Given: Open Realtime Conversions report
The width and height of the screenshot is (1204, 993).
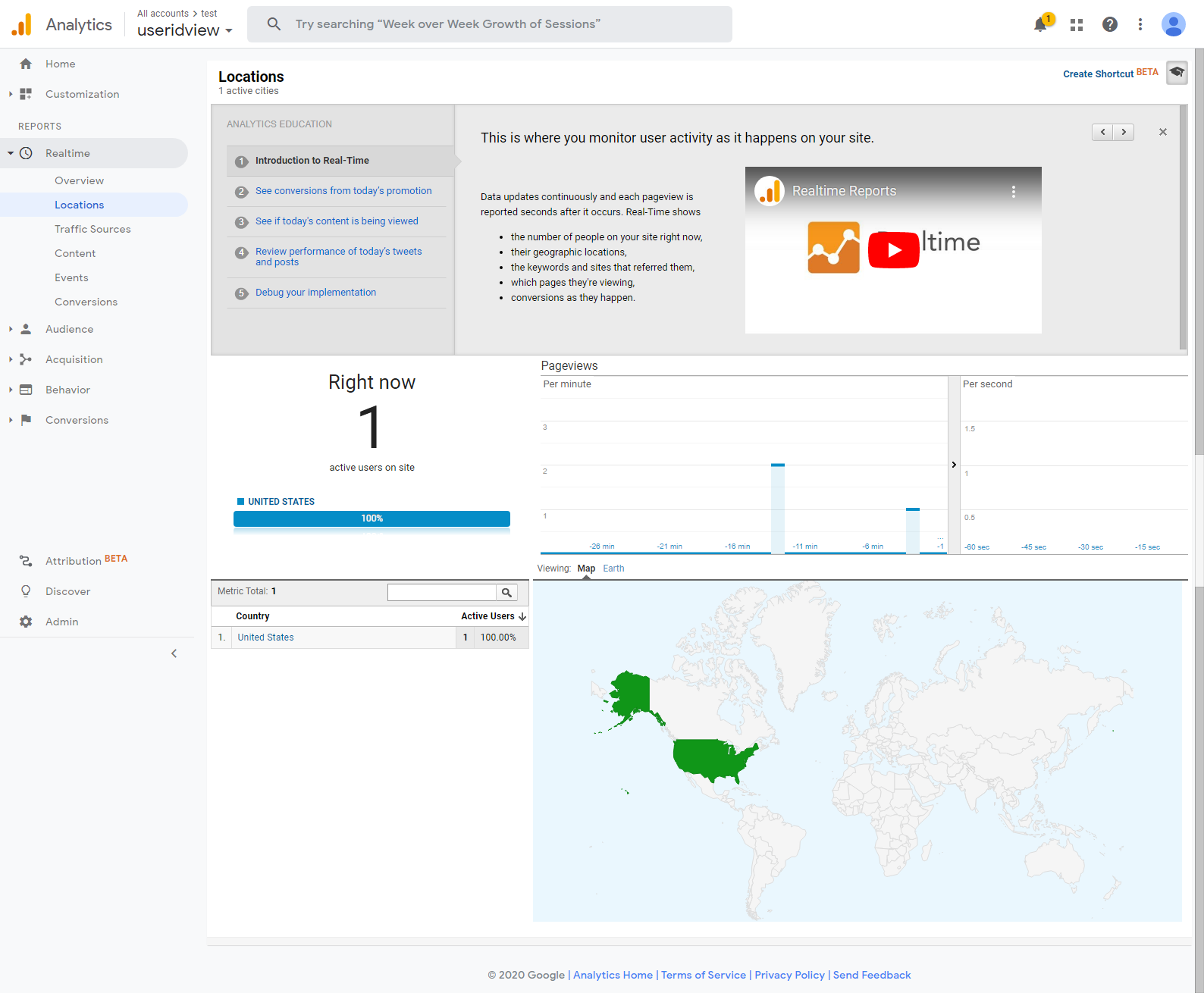Looking at the screenshot, I should point(86,302).
